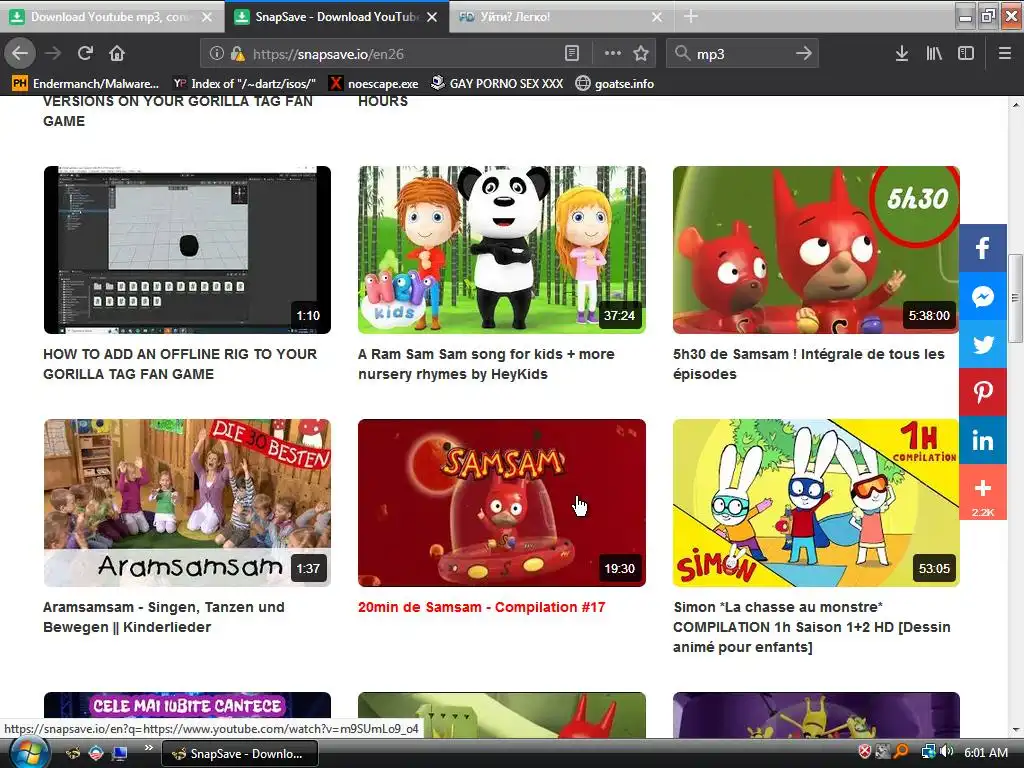Open new tab with plus button
The width and height of the screenshot is (1024, 768).
(x=691, y=16)
